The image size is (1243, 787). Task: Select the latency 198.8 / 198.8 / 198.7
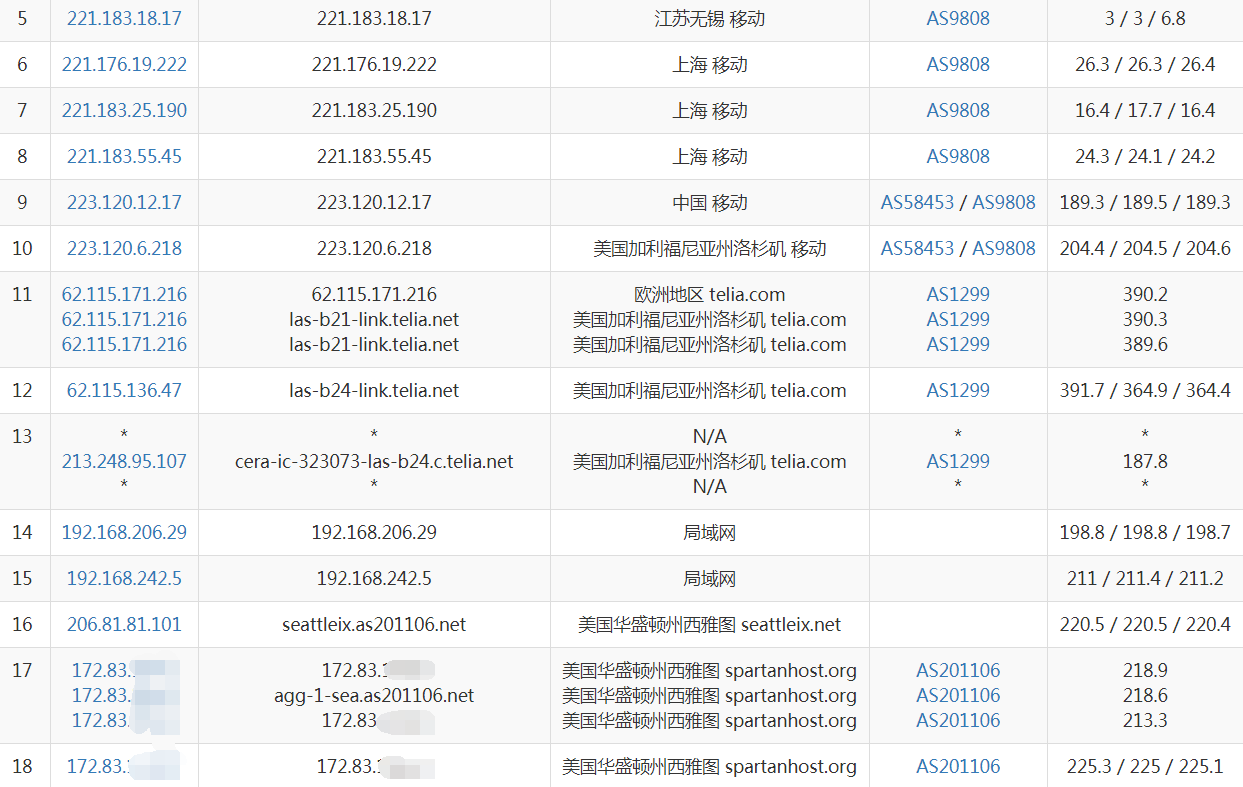click(x=1145, y=533)
